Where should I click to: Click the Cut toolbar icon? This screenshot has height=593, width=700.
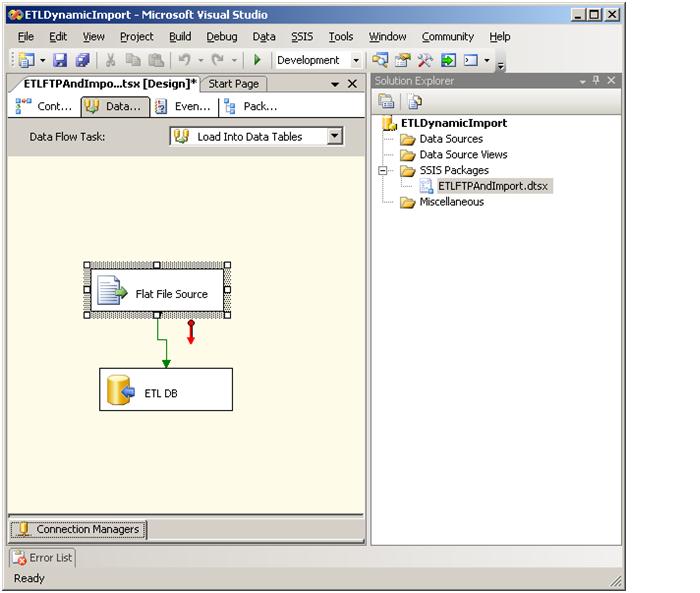coord(110,60)
